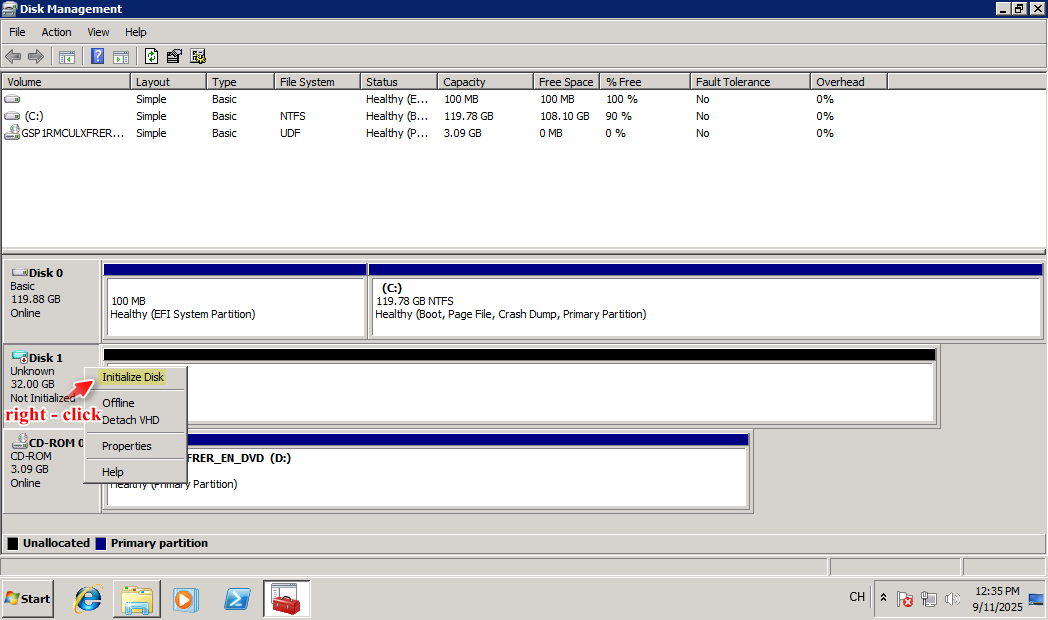1048x620 pixels.
Task: Click the Show/Hide Action Pane icon
Action: 121,57
